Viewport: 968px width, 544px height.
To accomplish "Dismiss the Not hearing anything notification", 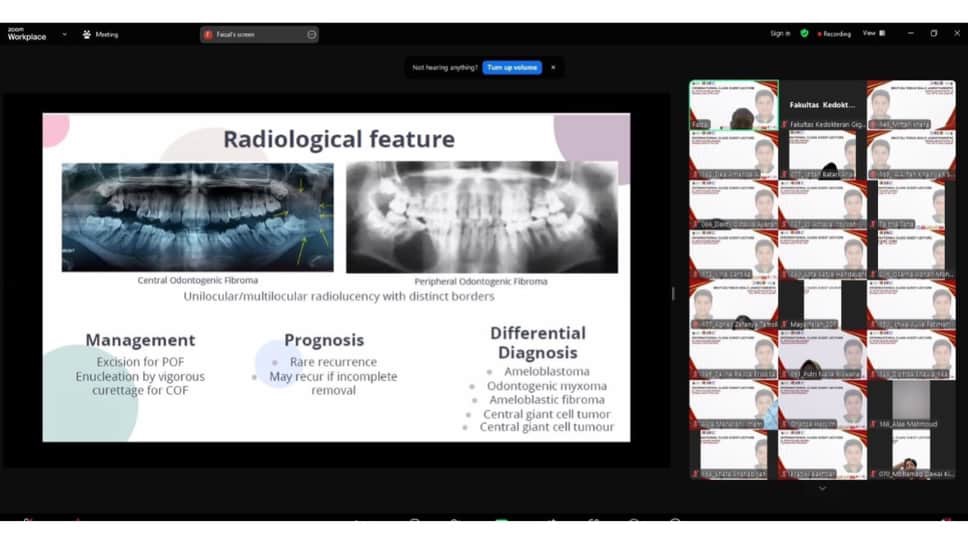I will pyautogui.click(x=553, y=67).
